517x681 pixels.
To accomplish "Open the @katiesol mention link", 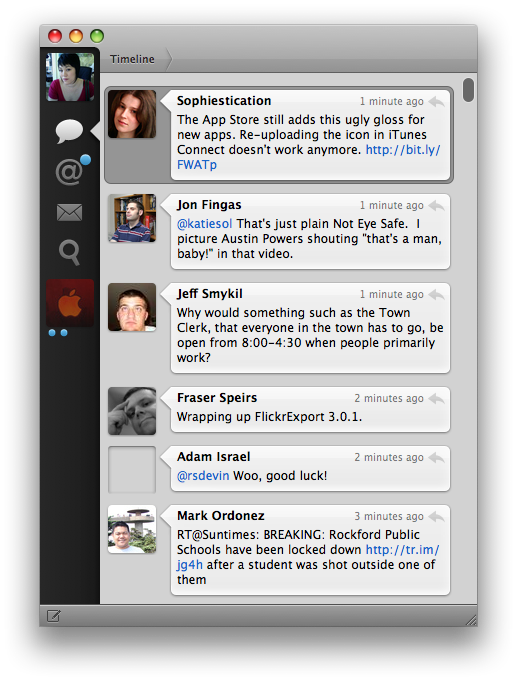I will 205,224.
